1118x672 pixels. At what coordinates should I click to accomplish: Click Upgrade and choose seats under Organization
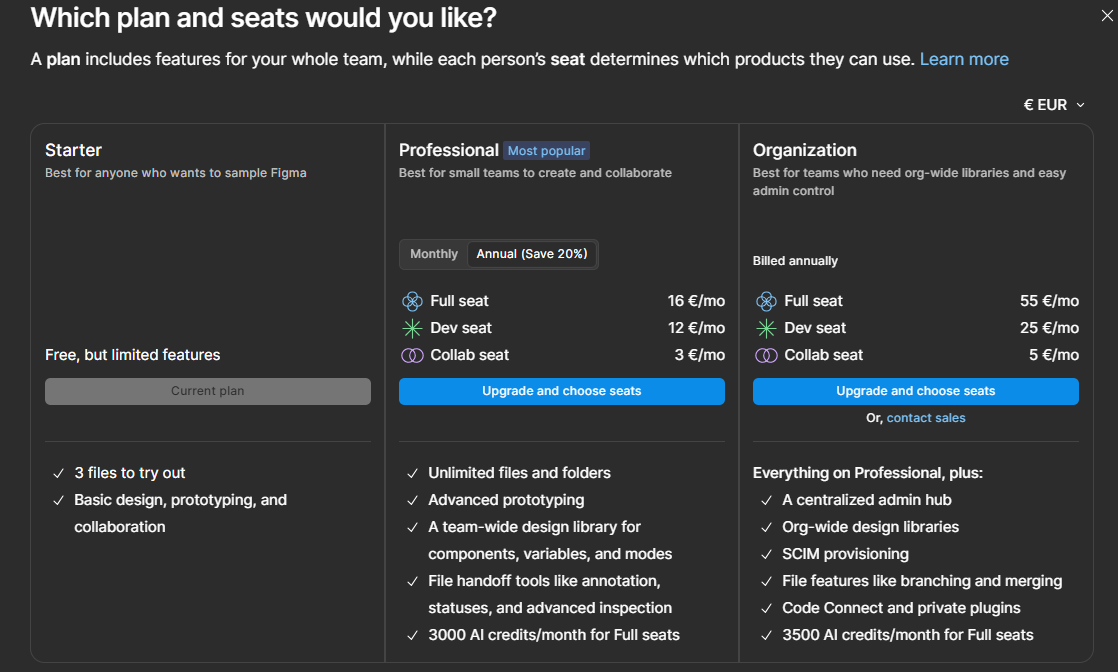point(915,391)
